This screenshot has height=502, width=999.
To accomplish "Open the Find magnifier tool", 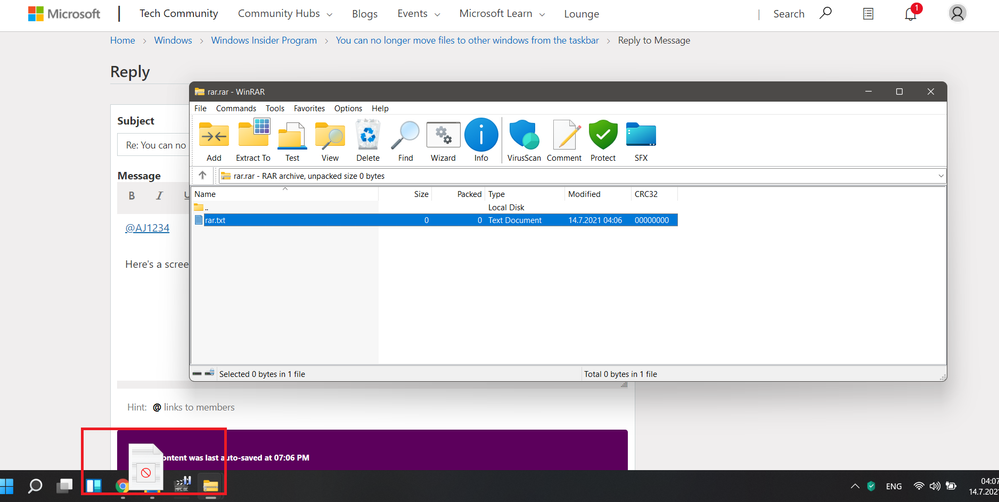I will pos(405,141).
